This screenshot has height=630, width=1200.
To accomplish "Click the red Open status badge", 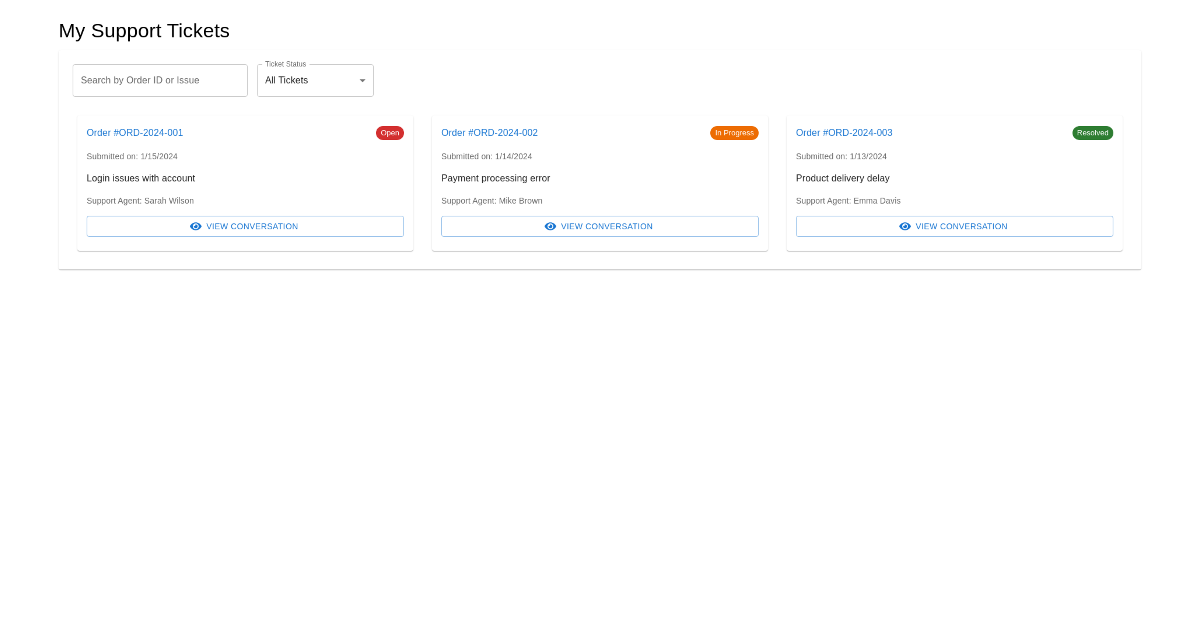I will [390, 132].
